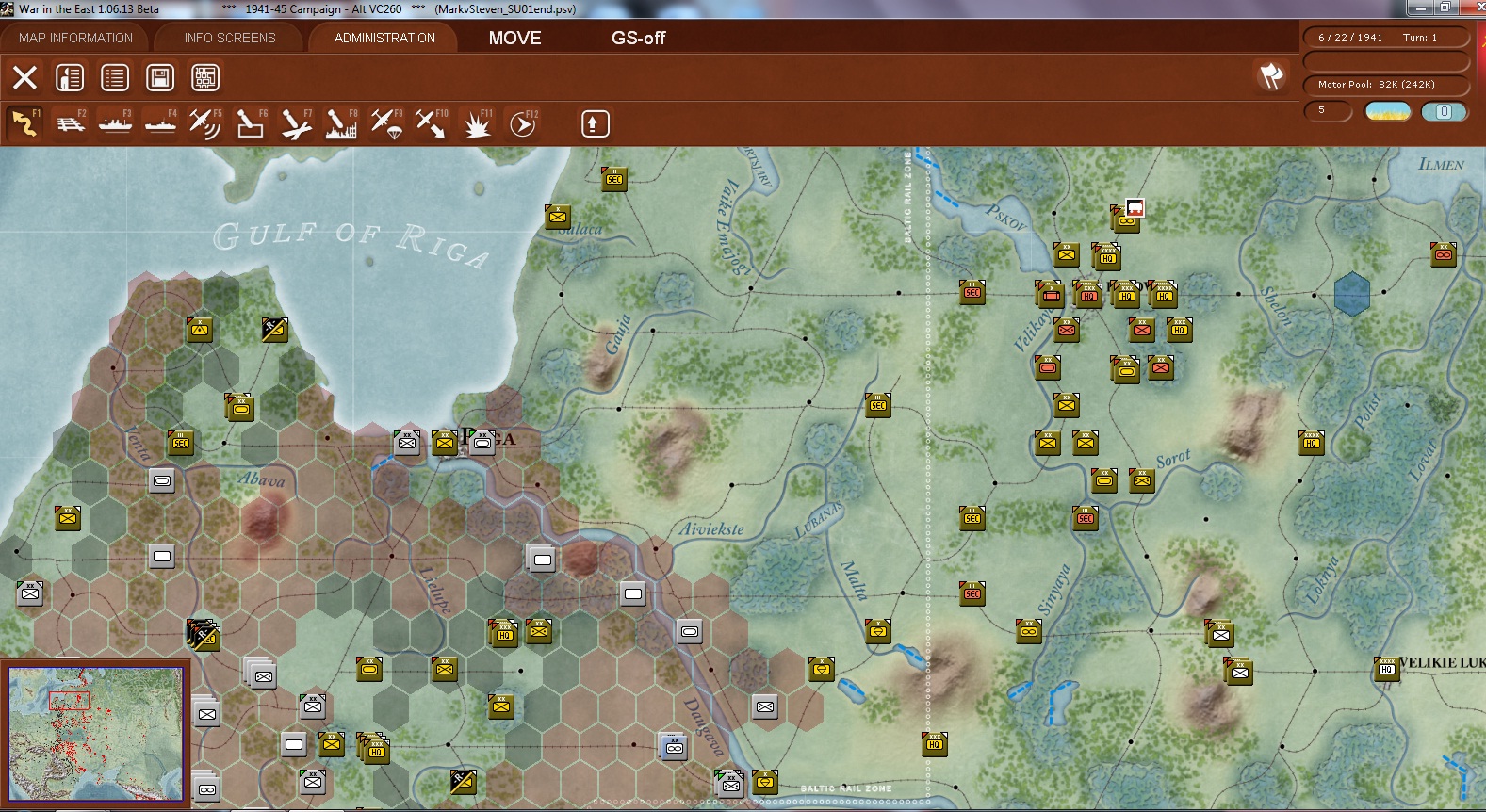Viewport: 1486px width, 812px height.
Task: Activate Naval transport mode (F3)
Action: coord(115,123)
